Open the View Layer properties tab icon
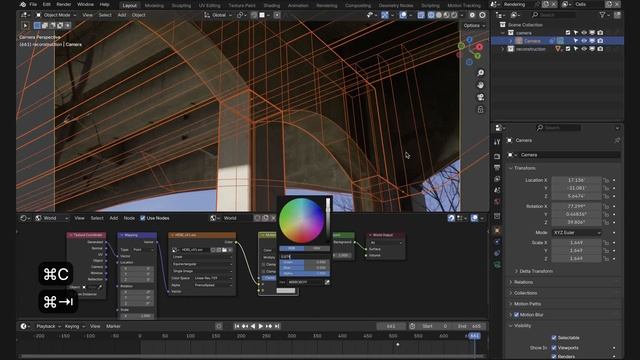Screen dimensions: 640x360 497,179
